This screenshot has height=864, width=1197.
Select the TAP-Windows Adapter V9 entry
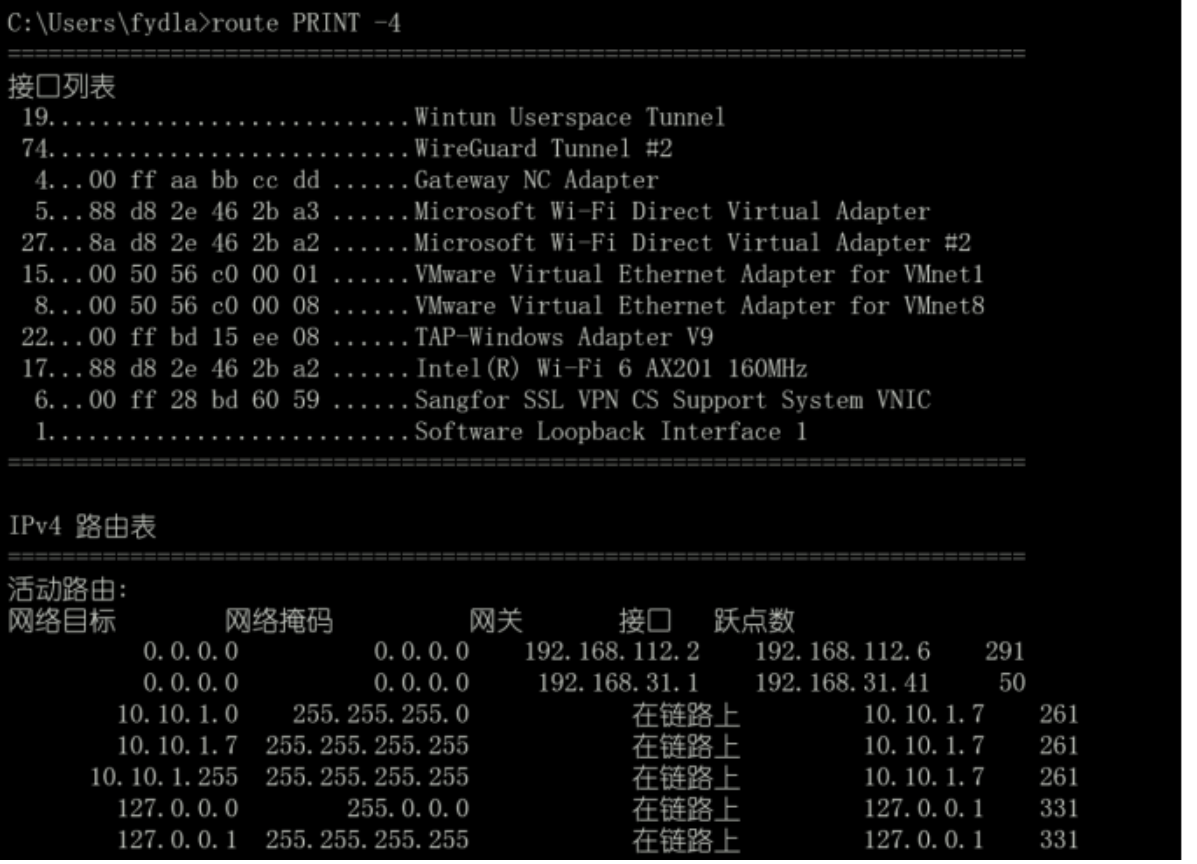pyautogui.click(x=563, y=337)
